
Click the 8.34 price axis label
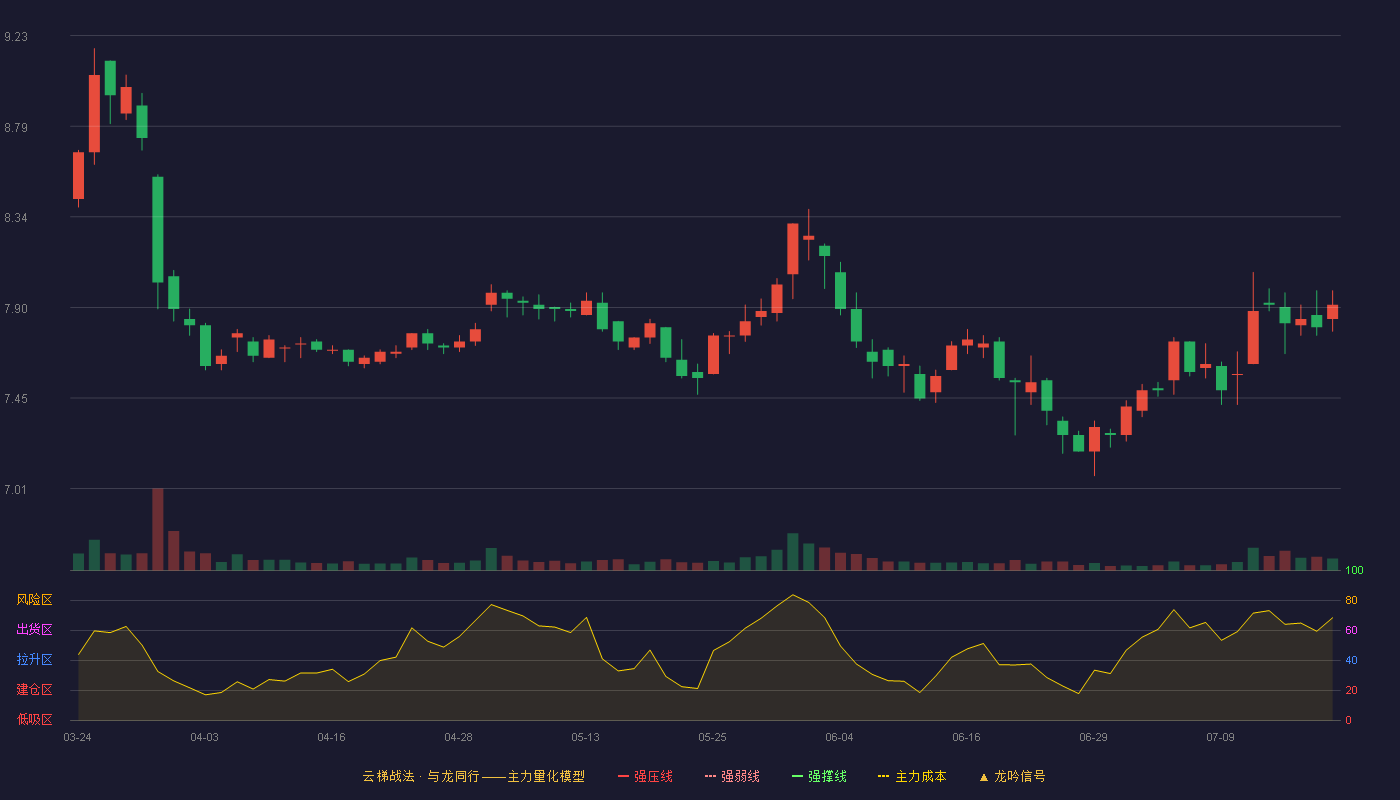click(x=16, y=217)
